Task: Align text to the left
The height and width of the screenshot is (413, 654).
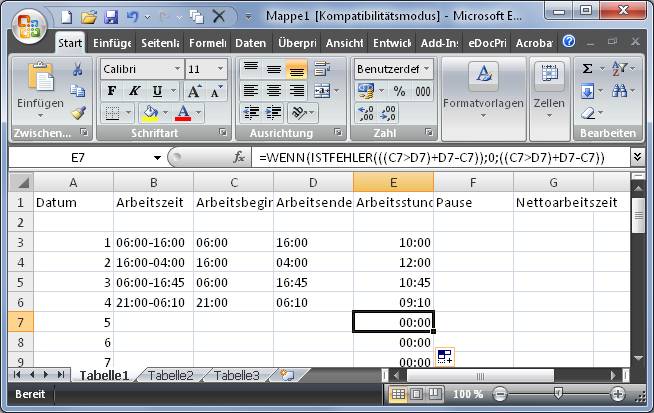Action: [251, 91]
